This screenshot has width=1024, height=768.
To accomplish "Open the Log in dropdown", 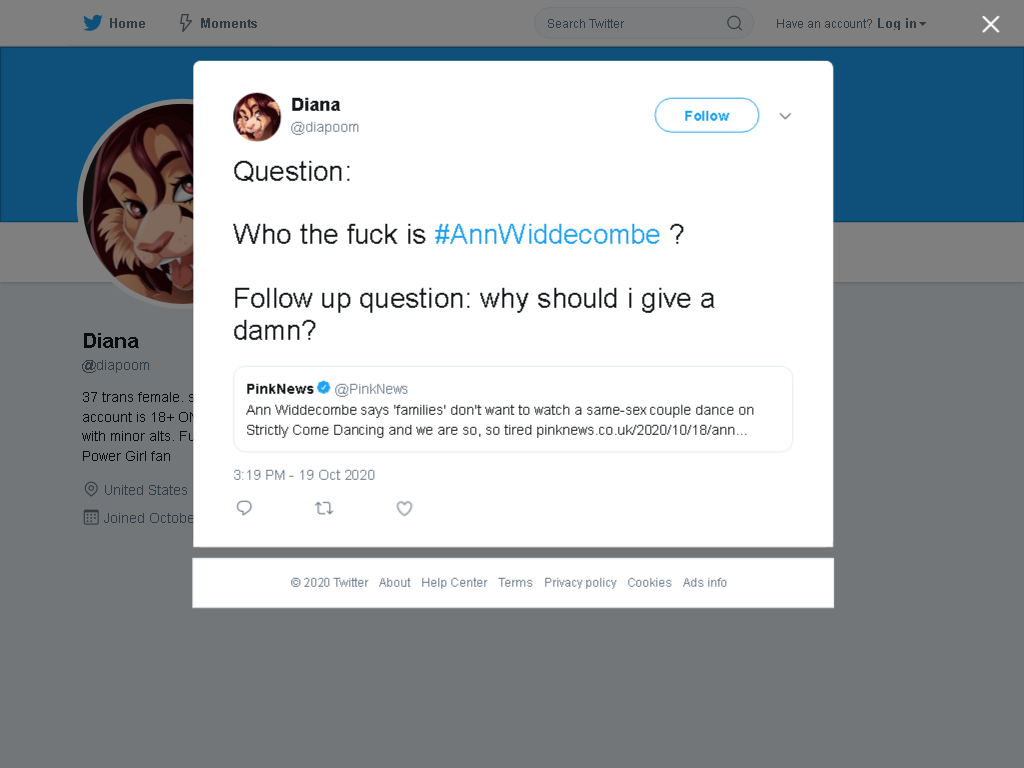I will click(x=901, y=24).
